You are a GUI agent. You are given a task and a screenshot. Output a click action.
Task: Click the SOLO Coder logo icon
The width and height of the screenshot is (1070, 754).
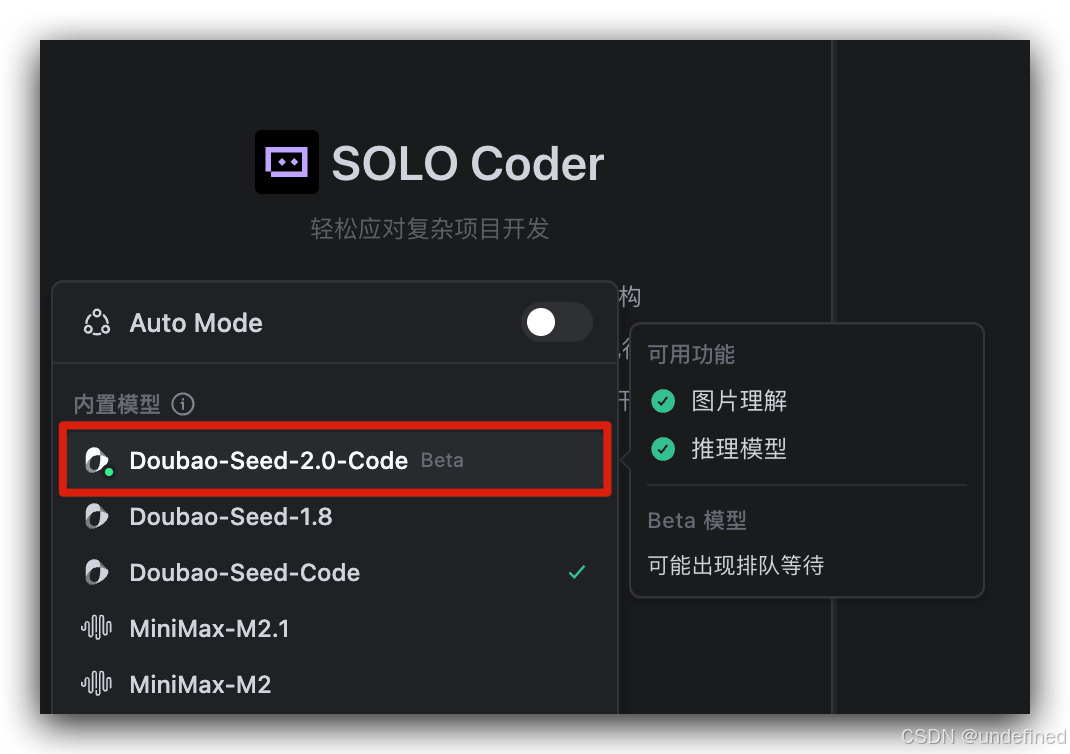287,161
